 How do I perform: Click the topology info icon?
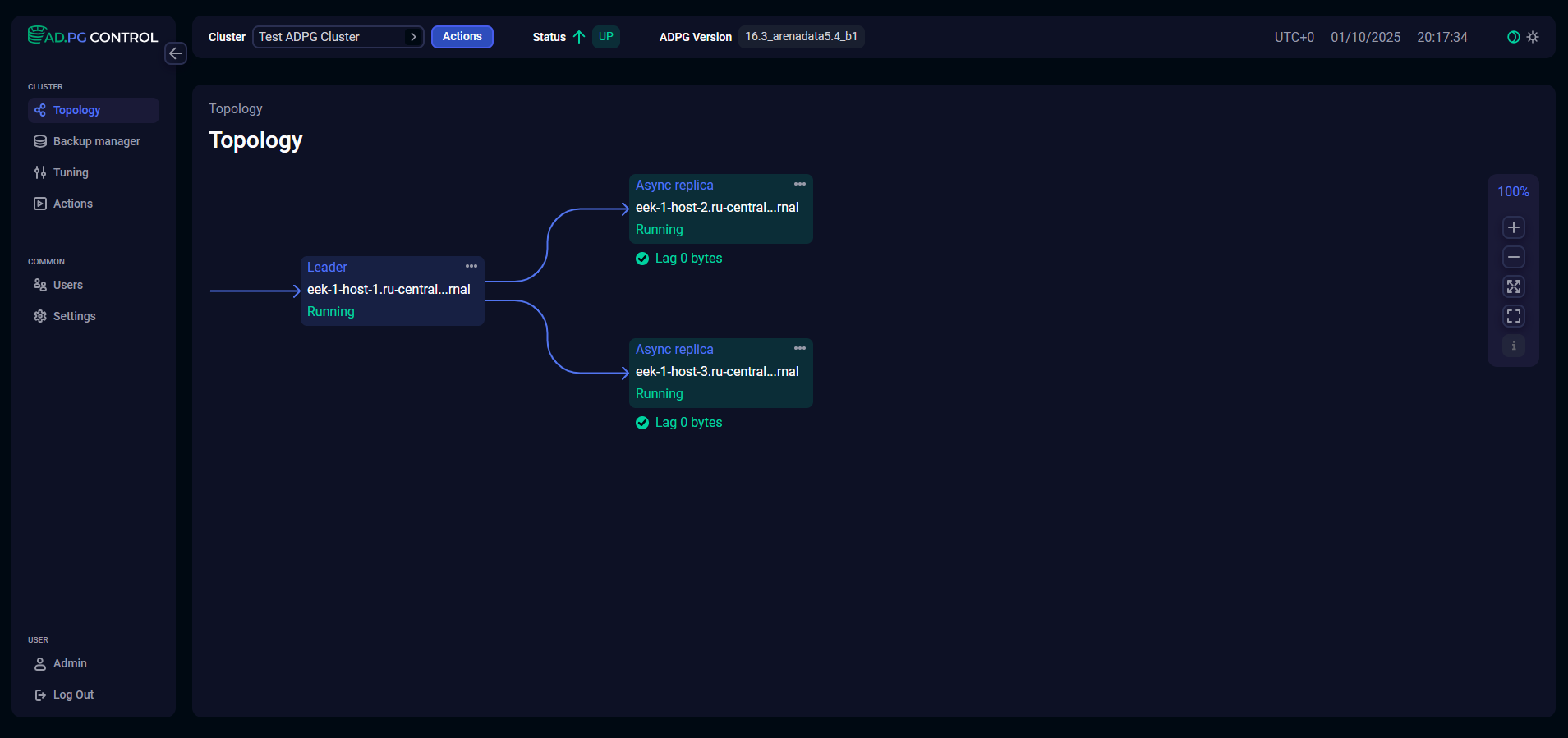pyautogui.click(x=1513, y=346)
